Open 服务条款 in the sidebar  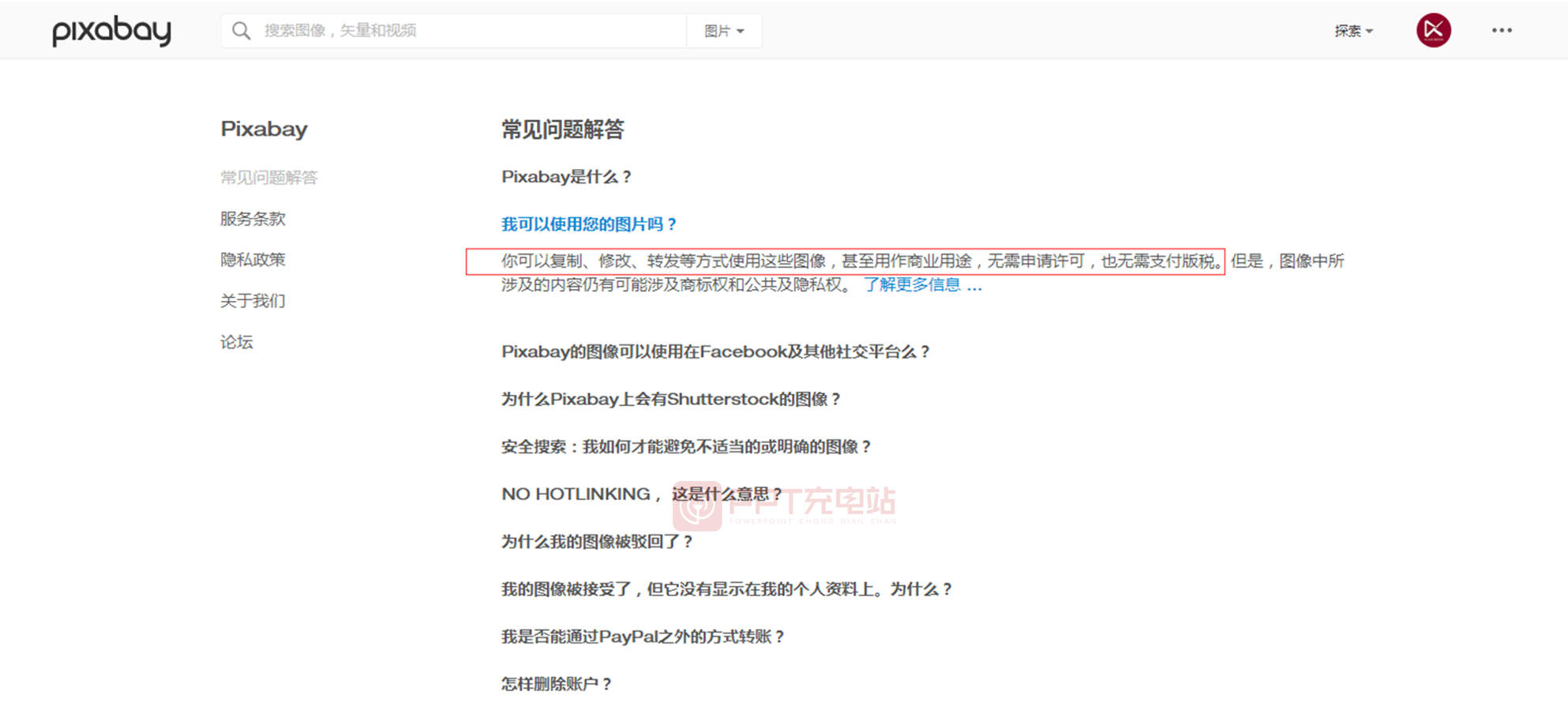pyautogui.click(x=253, y=219)
